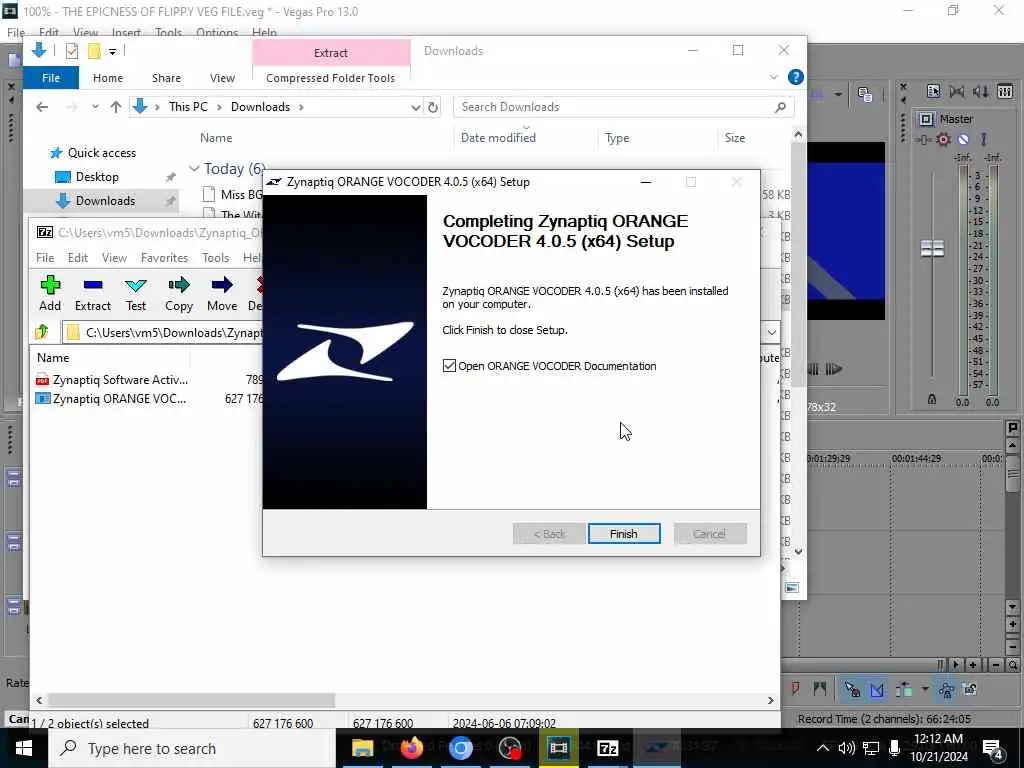Open Mixer Preferences icon in Vegas mixer
The width and height of the screenshot is (1024, 768).
933,91
